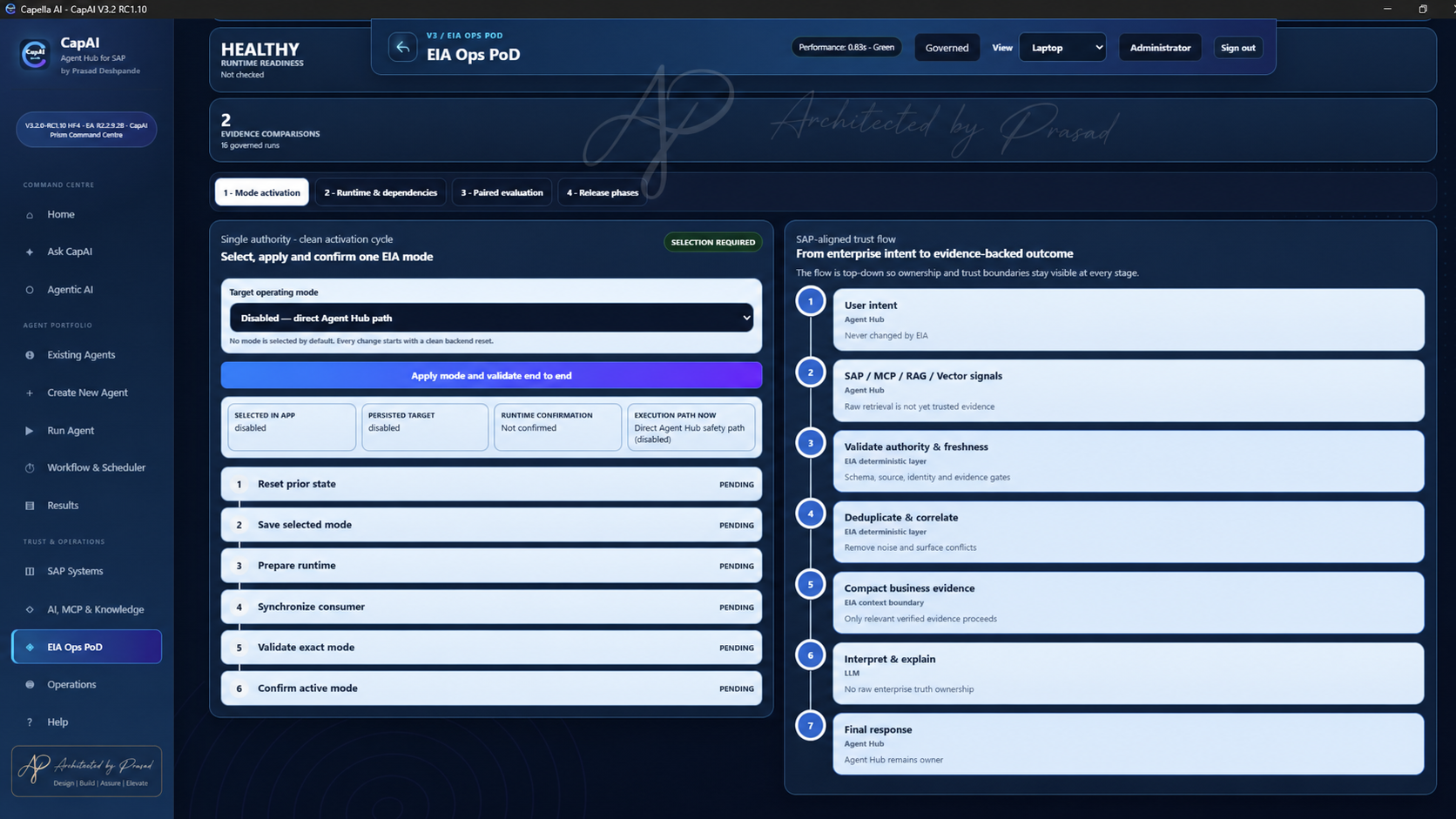
Task: Click the RUNTIME CONFIRMATION status tile
Action: coord(558,426)
